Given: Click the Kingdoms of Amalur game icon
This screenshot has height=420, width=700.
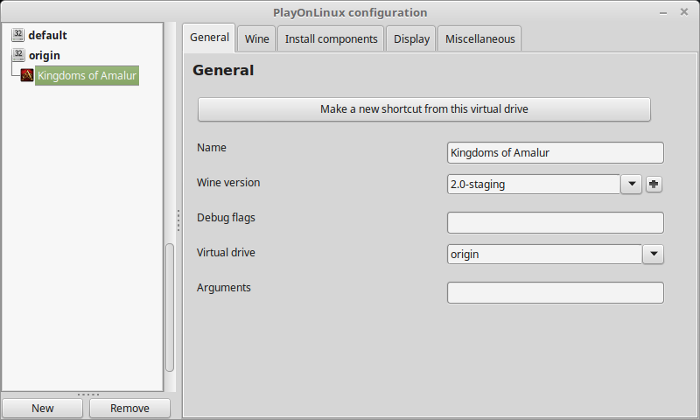Looking at the screenshot, I should (x=27, y=75).
